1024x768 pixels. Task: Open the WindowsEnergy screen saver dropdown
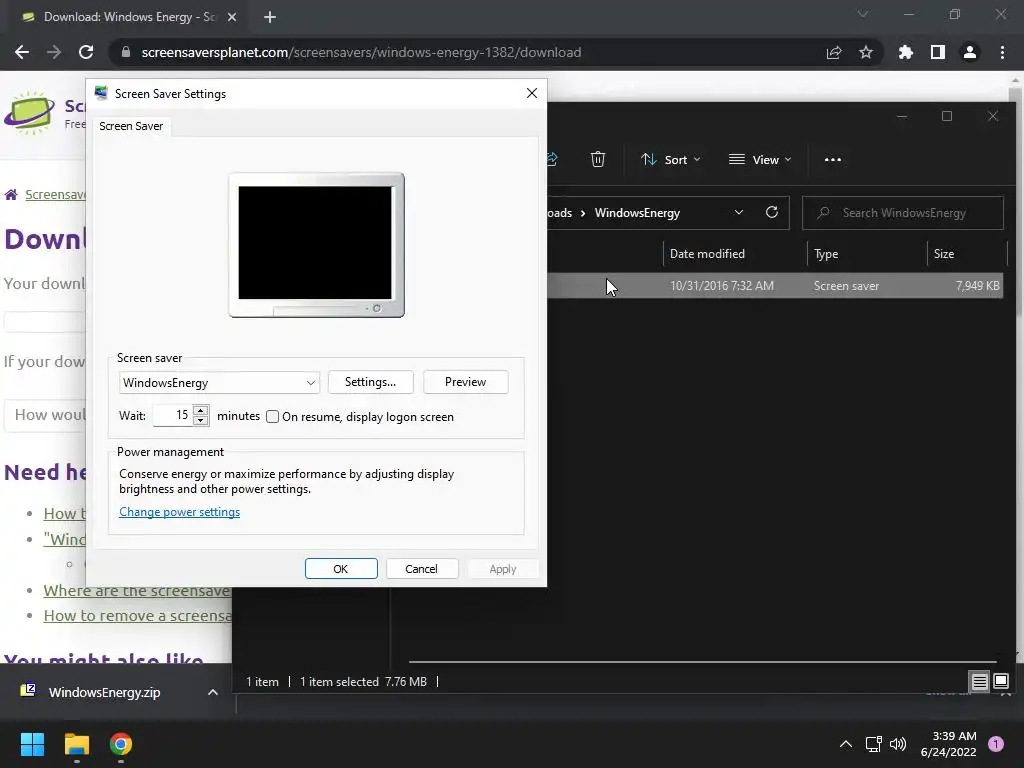tap(219, 383)
